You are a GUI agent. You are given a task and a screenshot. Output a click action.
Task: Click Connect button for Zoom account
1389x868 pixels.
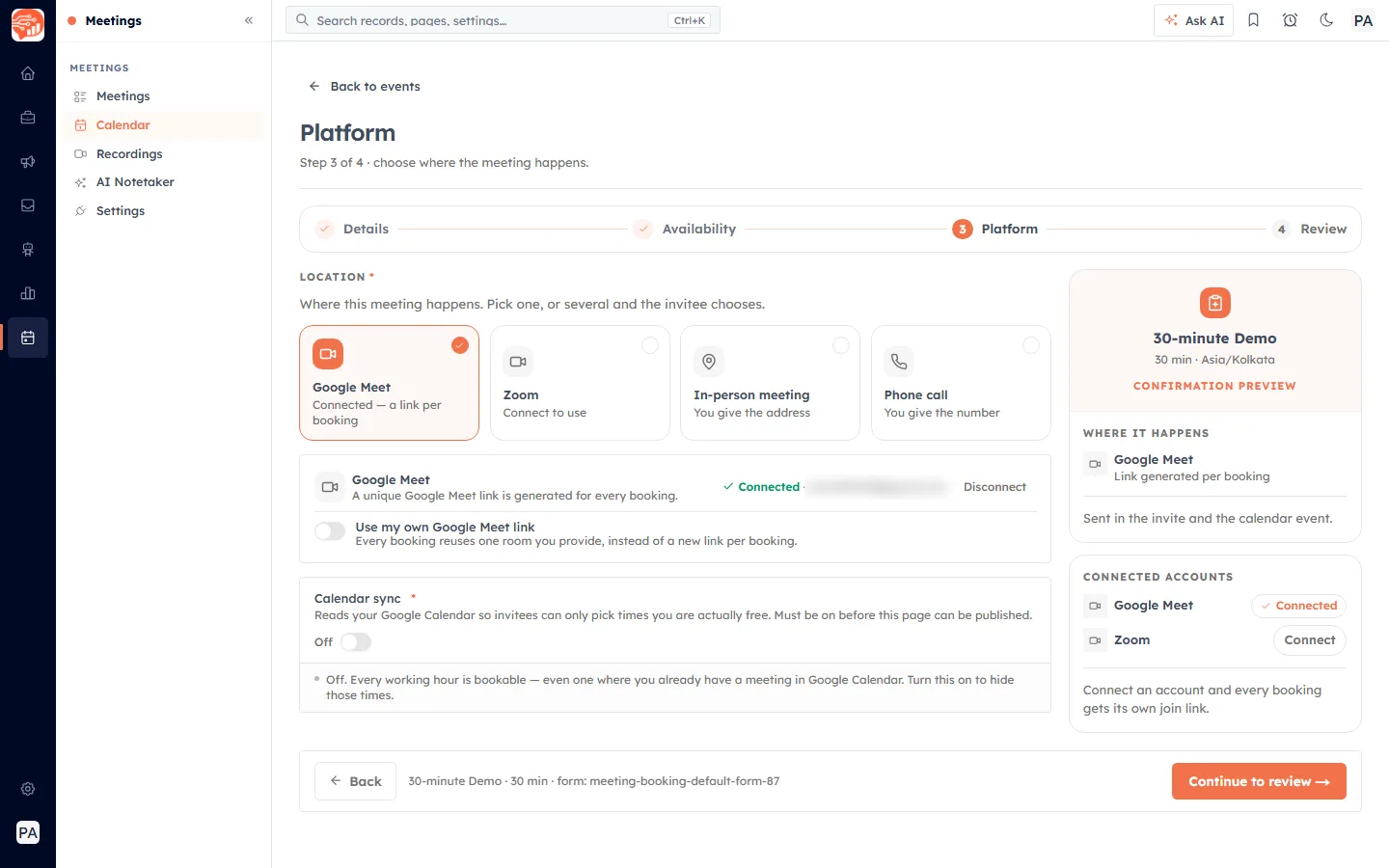(1309, 640)
